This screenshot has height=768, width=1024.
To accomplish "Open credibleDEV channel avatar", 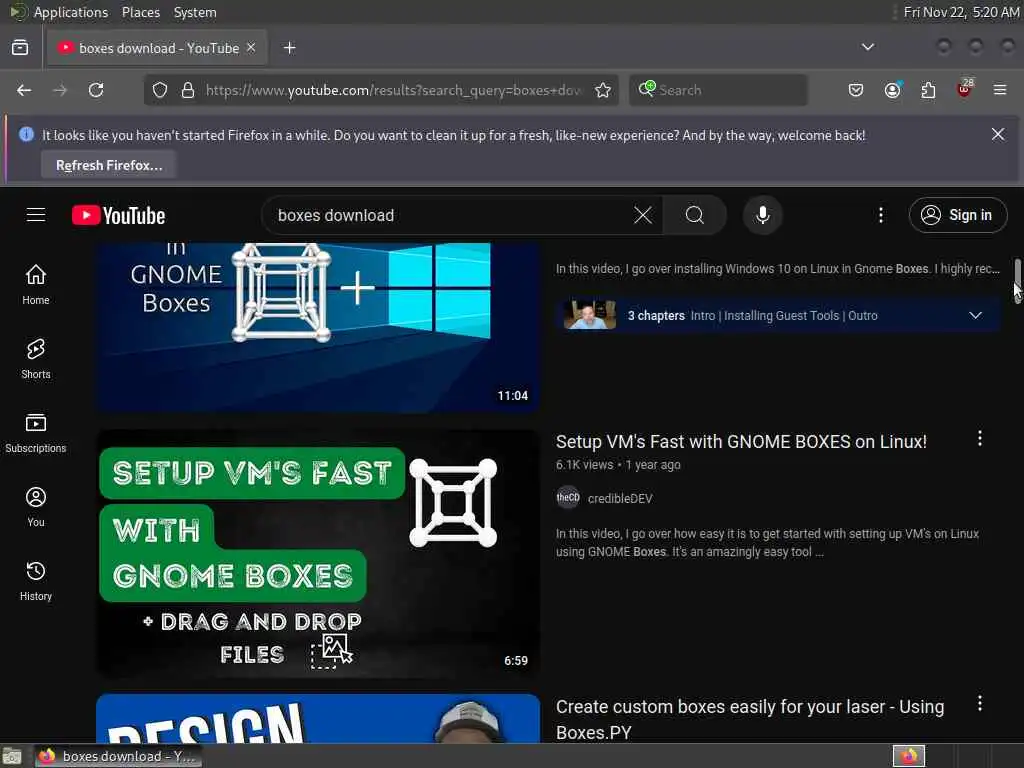I will coord(568,498).
